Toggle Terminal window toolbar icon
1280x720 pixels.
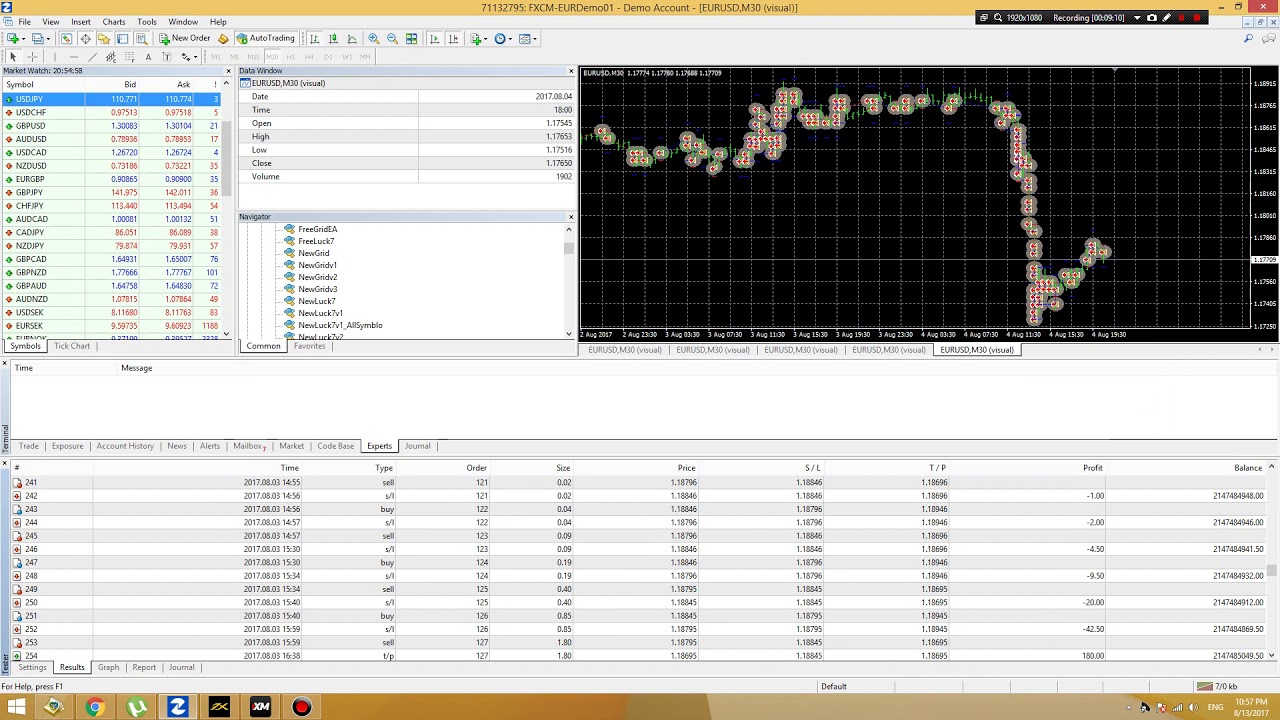click(122, 38)
